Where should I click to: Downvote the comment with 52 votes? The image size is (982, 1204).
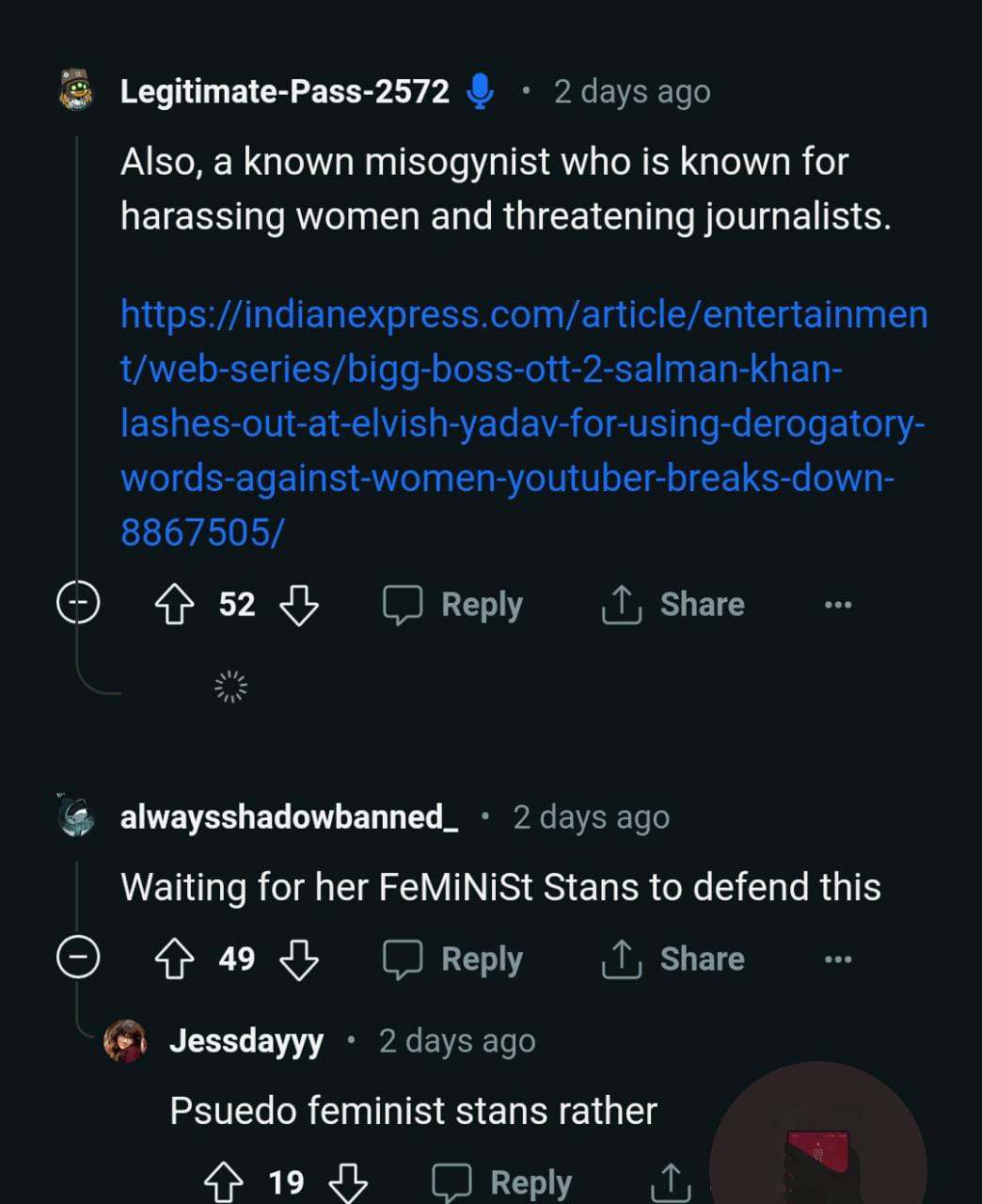coord(299,604)
